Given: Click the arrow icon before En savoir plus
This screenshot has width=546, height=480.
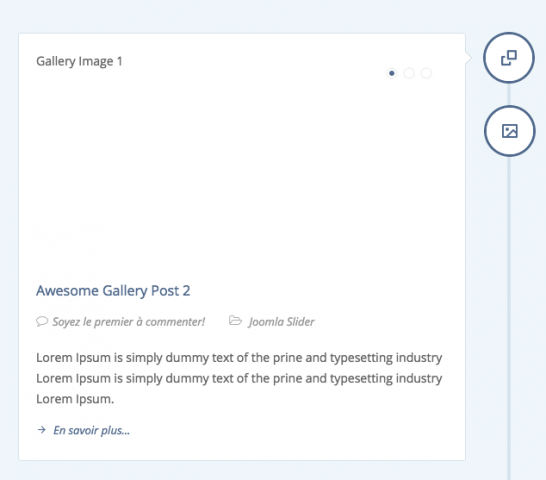Looking at the screenshot, I should pyautogui.click(x=41, y=430).
